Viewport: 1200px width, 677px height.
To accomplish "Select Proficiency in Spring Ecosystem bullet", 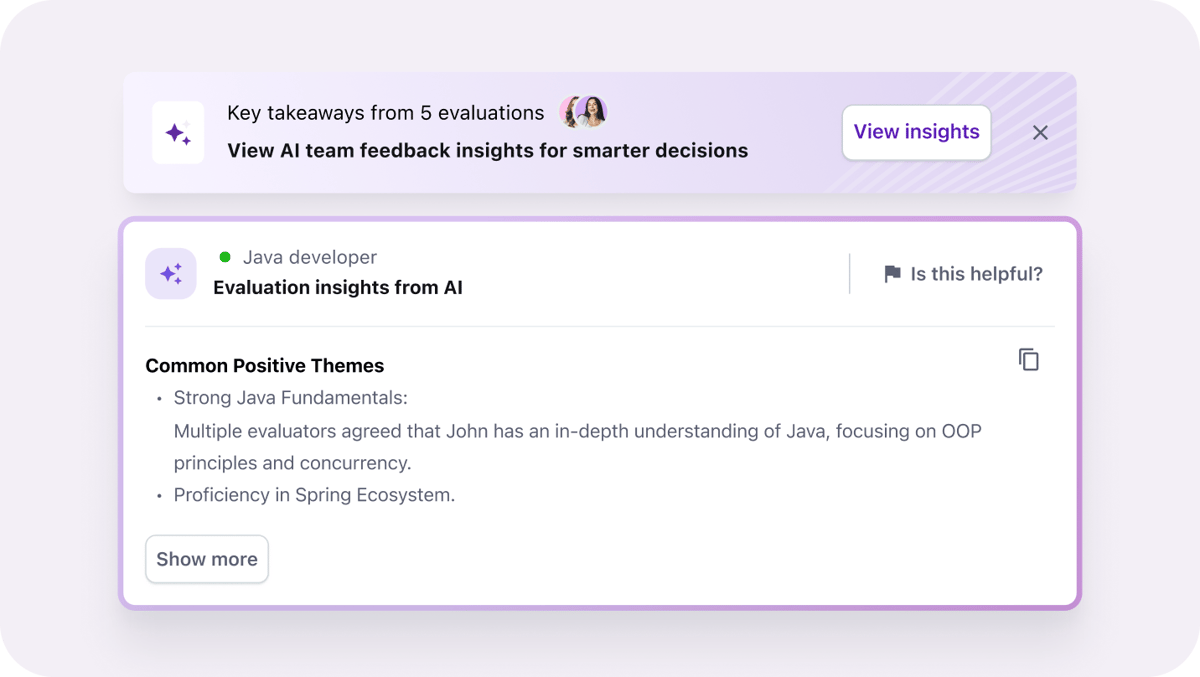I will 314,495.
